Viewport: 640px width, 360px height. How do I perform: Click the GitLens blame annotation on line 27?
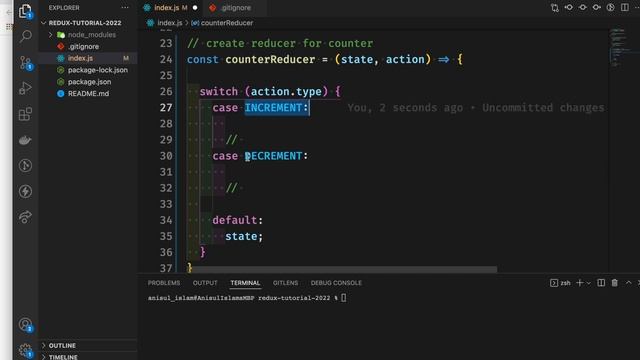476,108
